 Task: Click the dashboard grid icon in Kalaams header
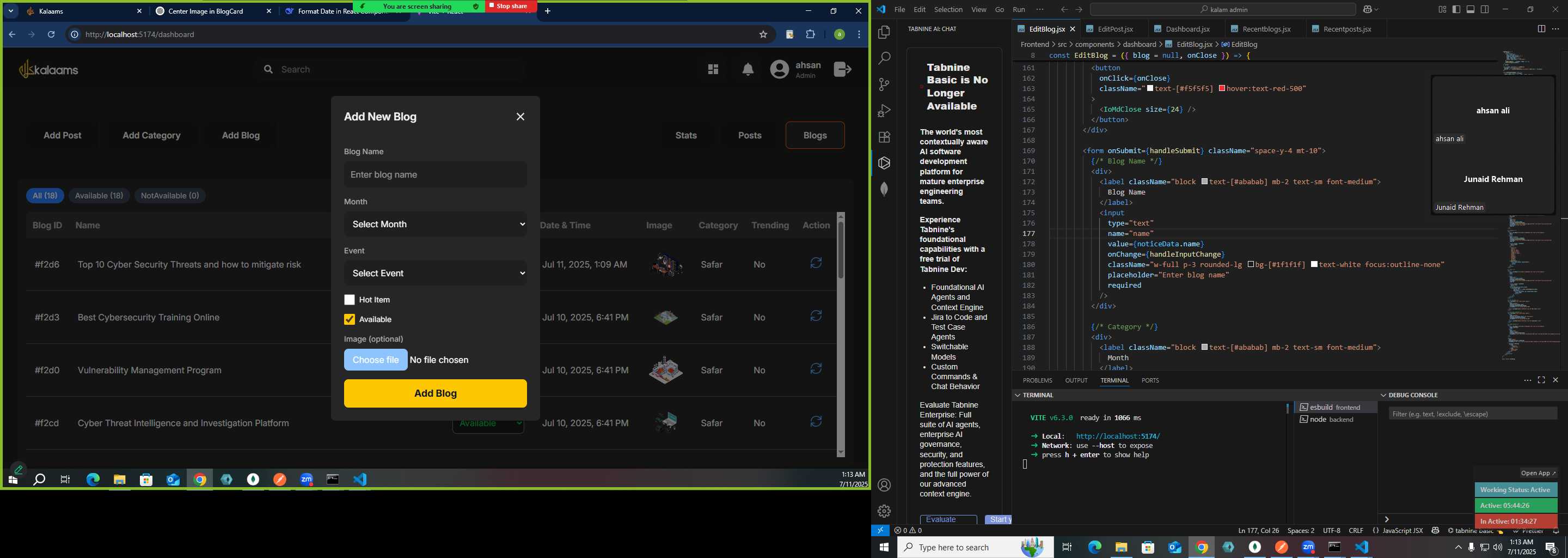tap(713, 69)
